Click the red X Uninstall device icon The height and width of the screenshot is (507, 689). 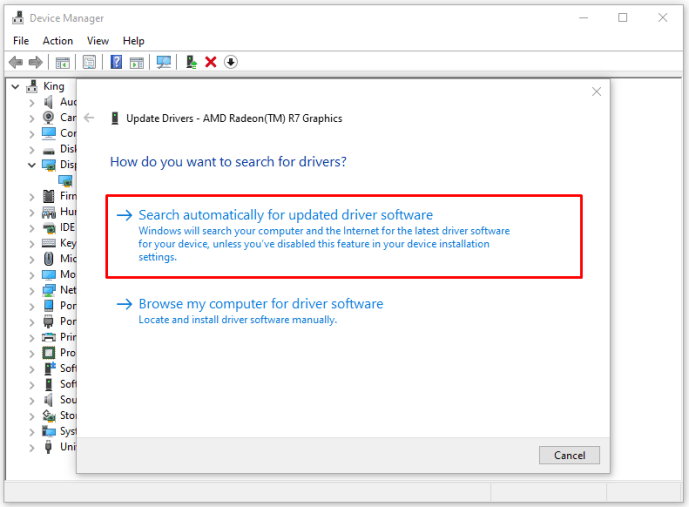211,62
